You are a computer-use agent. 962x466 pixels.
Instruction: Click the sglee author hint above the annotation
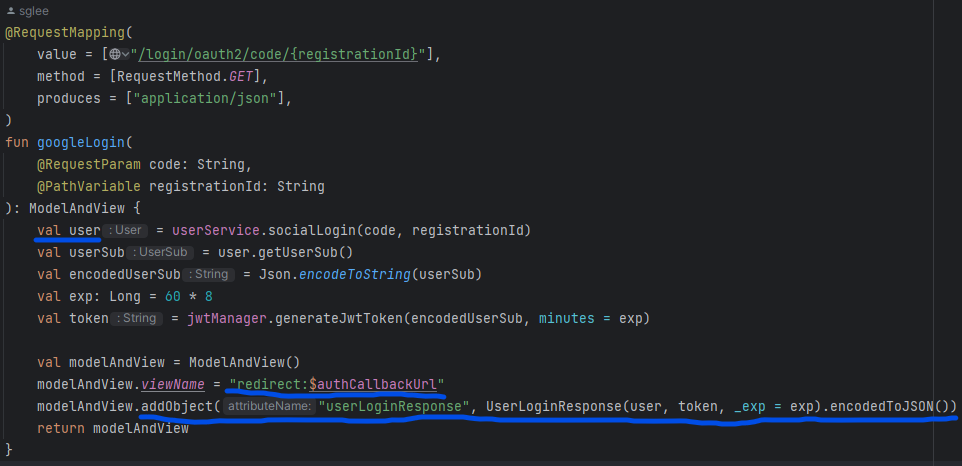pyautogui.click(x=33, y=11)
